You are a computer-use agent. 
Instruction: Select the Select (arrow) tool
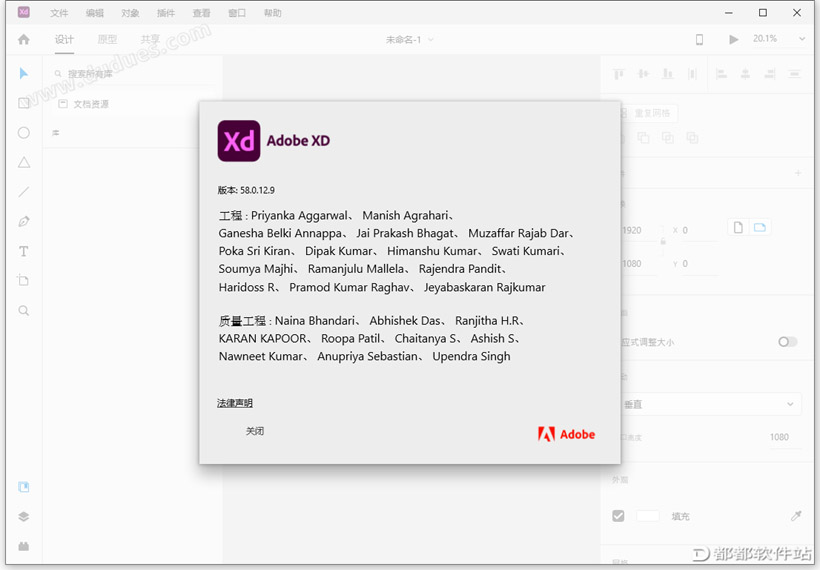[x=24, y=73]
